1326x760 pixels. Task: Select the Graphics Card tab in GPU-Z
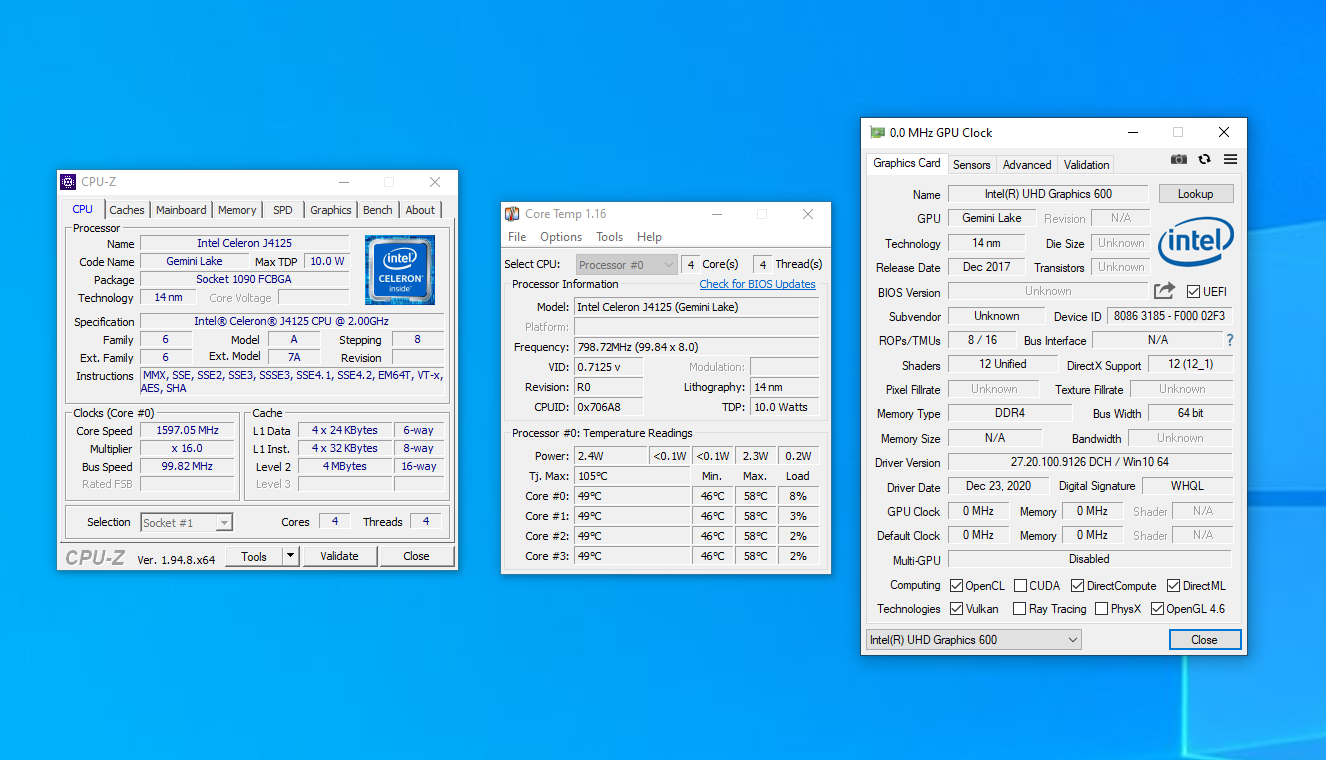tap(907, 163)
